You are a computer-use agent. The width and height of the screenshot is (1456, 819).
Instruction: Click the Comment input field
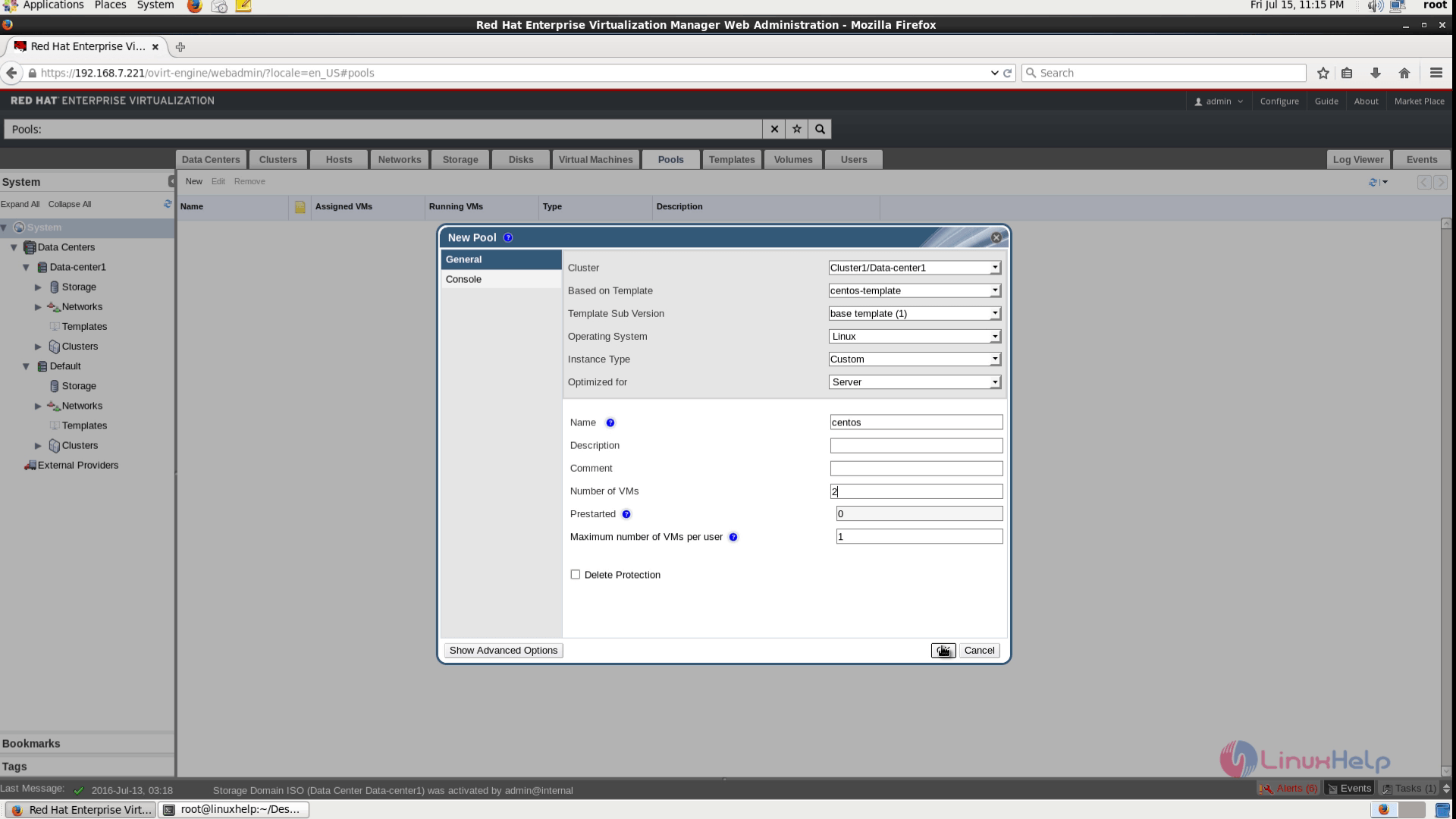[x=916, y=469]
